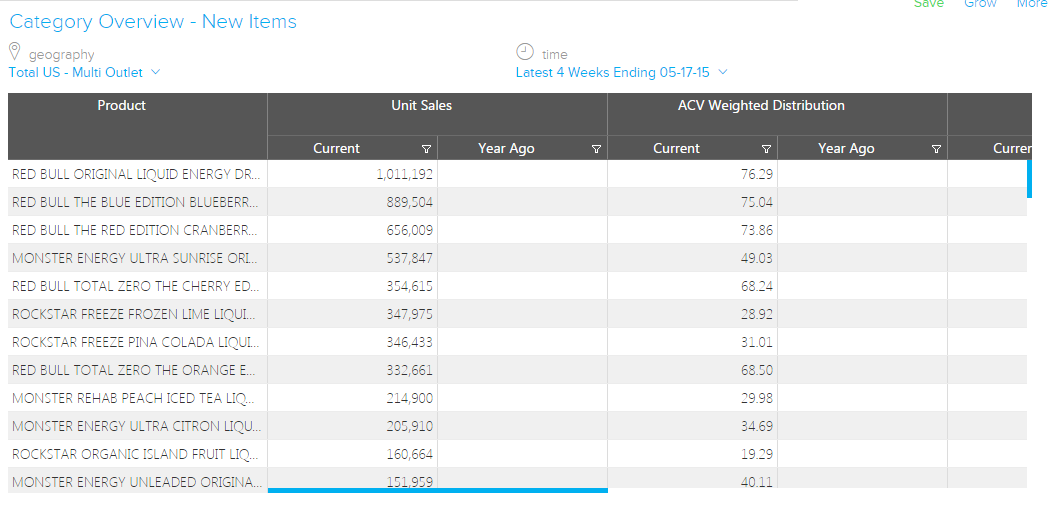The image size is (1051, 508).
Task: Click the Save button at top right
Action: [928, 4]
